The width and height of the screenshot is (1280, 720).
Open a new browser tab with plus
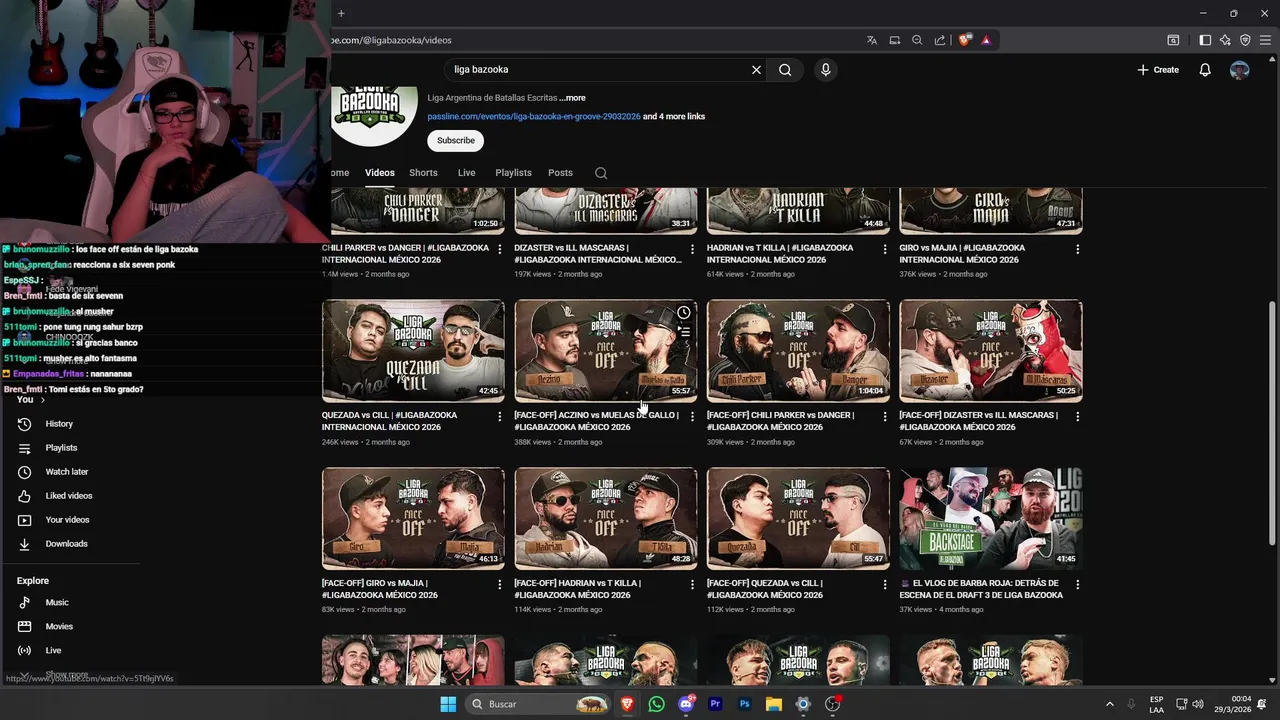(341, 13)
